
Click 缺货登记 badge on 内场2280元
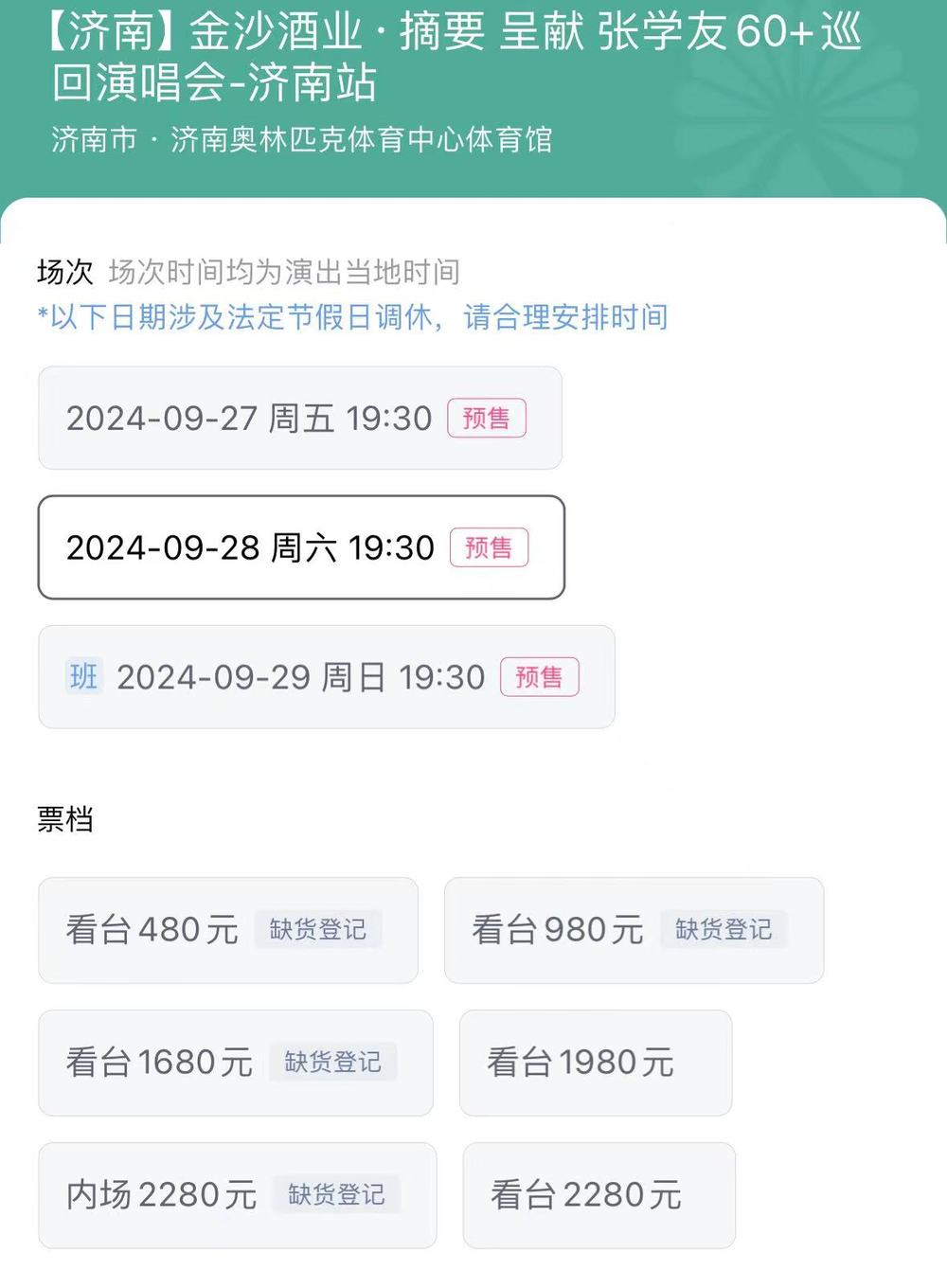click(x=337, y=1195)
